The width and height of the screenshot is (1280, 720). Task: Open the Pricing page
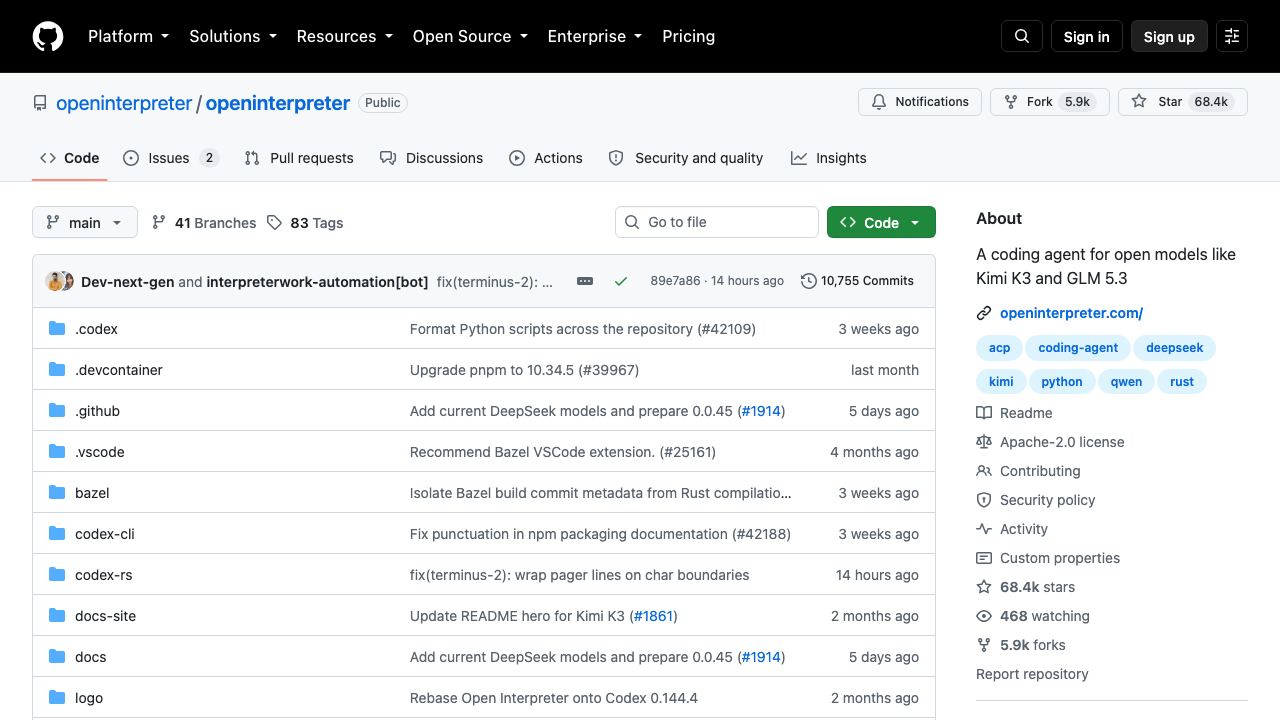(x=688, y=36)
